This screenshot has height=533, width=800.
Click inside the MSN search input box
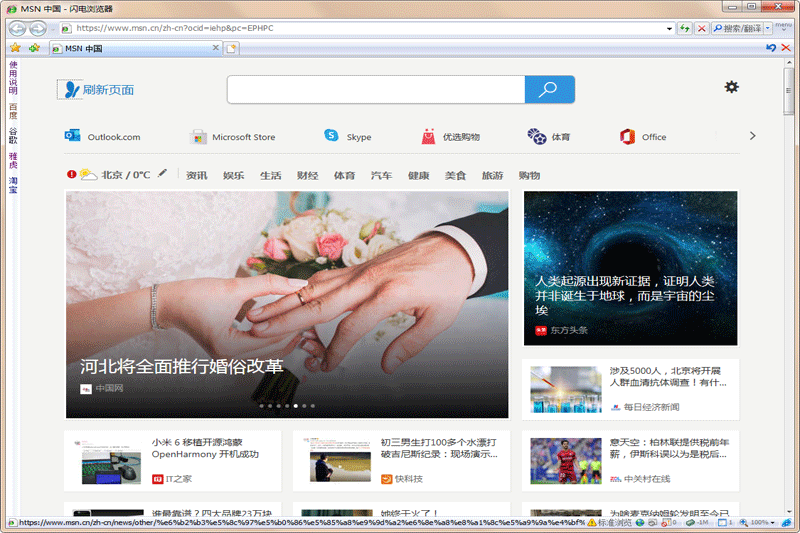click(375, 90)
